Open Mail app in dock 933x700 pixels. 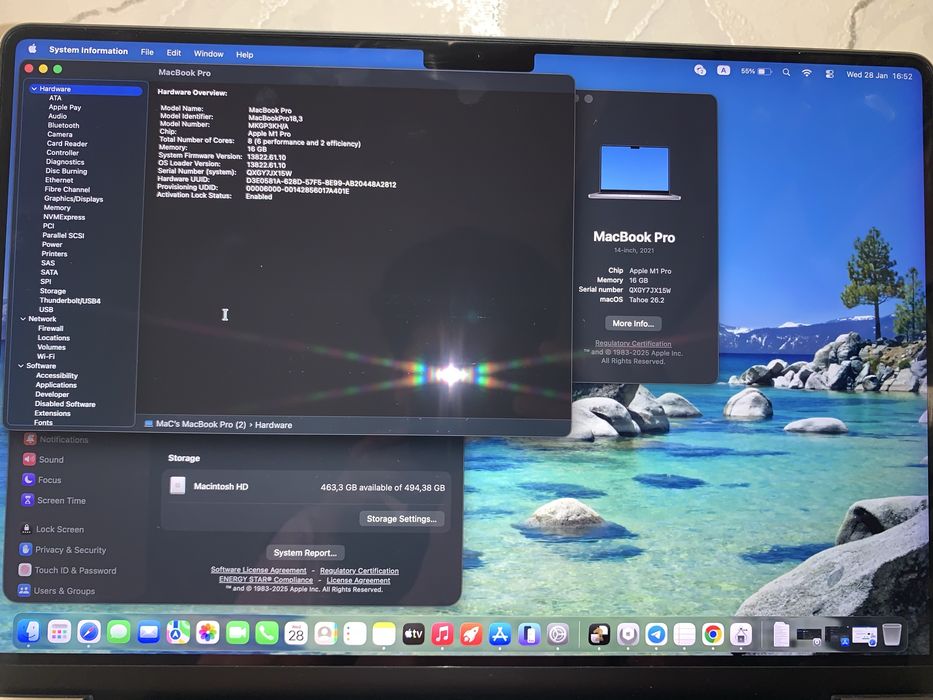(x=148, y=633)
